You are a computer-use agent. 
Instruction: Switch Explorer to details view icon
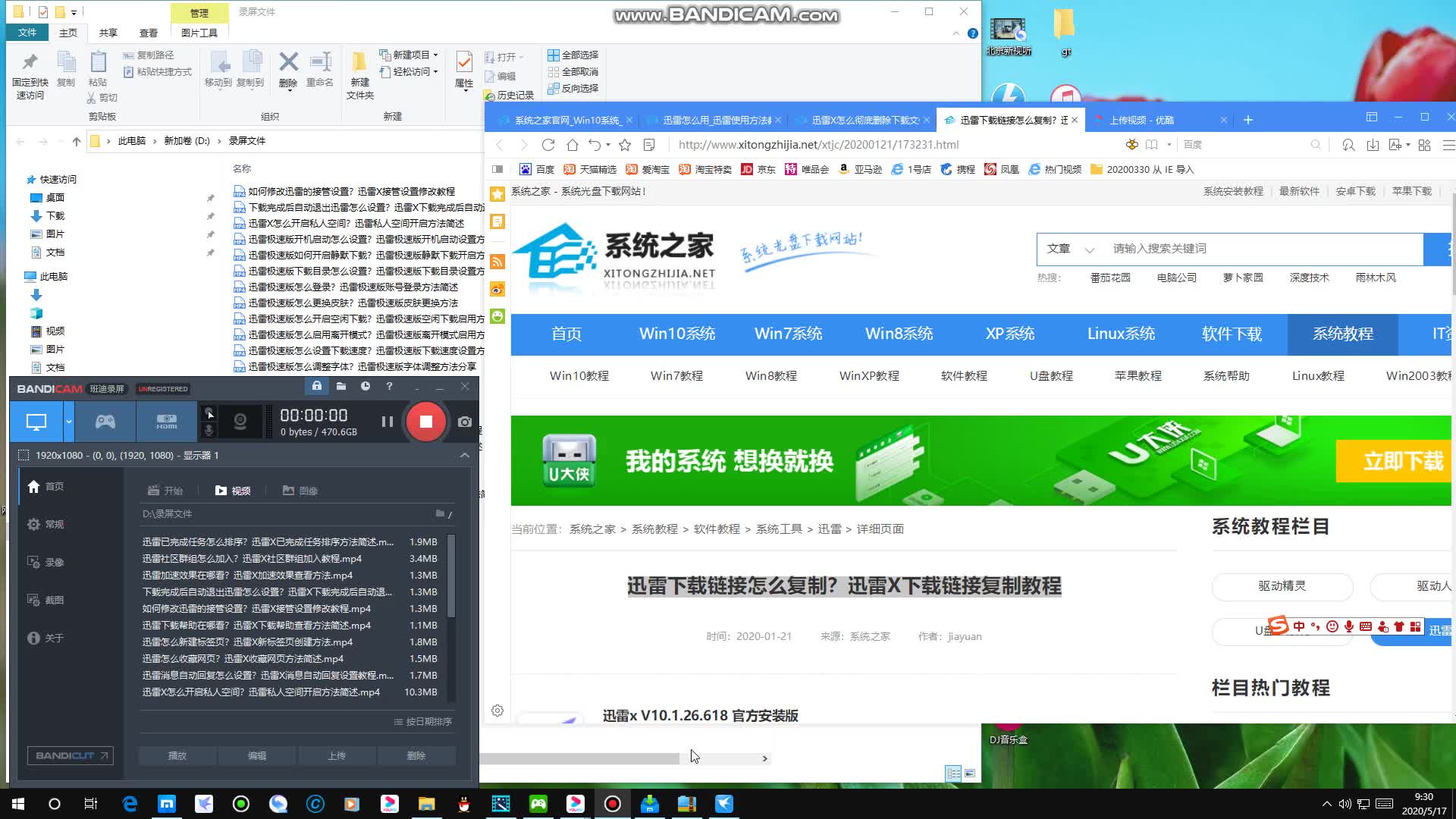click(x=953, y=773)
